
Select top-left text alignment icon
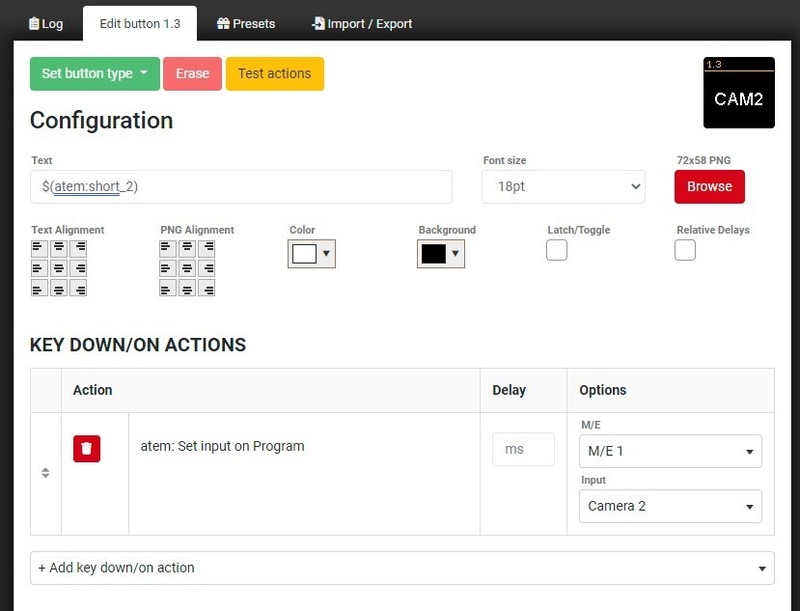[39, 247]
